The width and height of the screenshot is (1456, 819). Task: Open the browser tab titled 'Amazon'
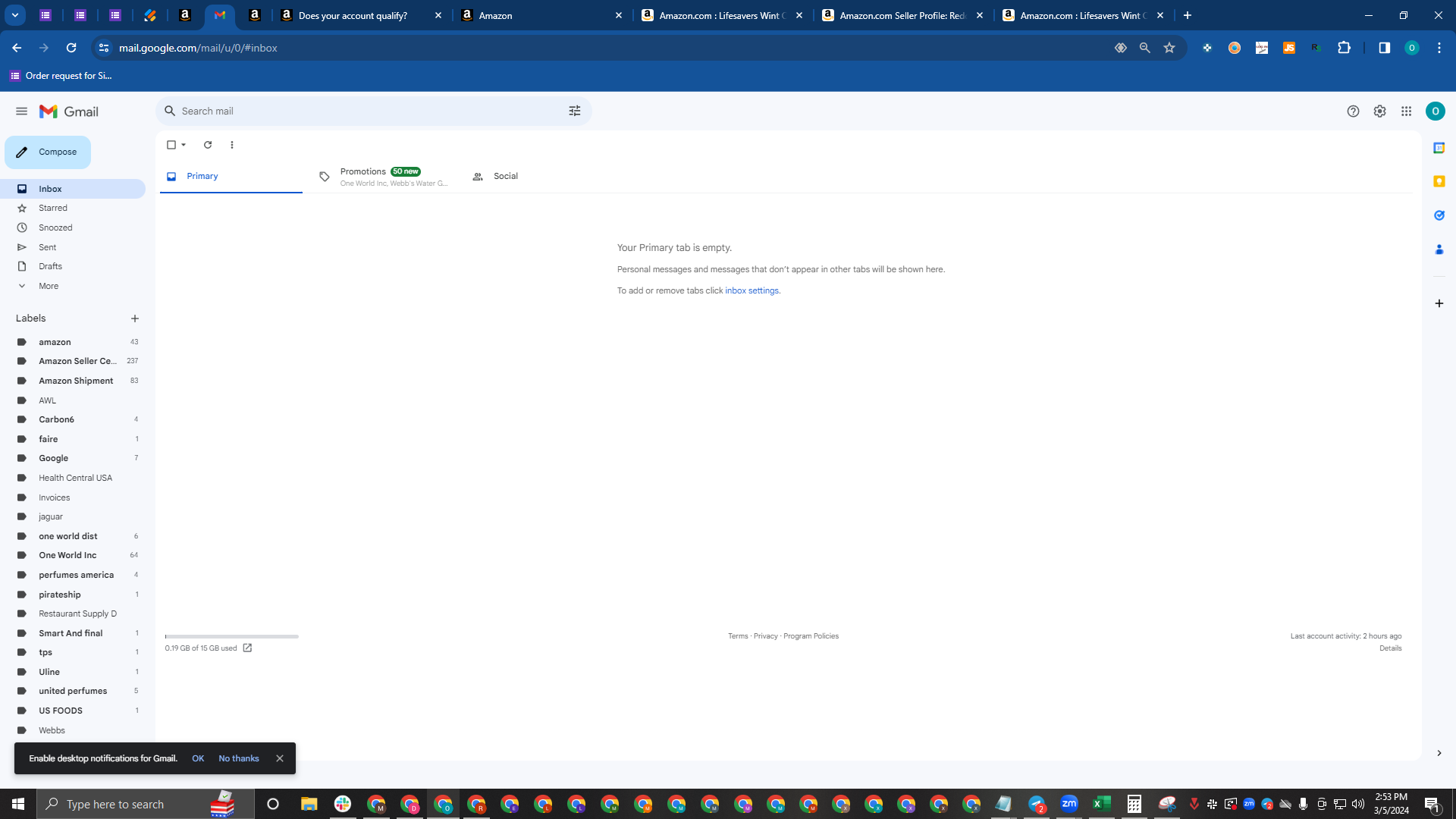pos(541,15)
